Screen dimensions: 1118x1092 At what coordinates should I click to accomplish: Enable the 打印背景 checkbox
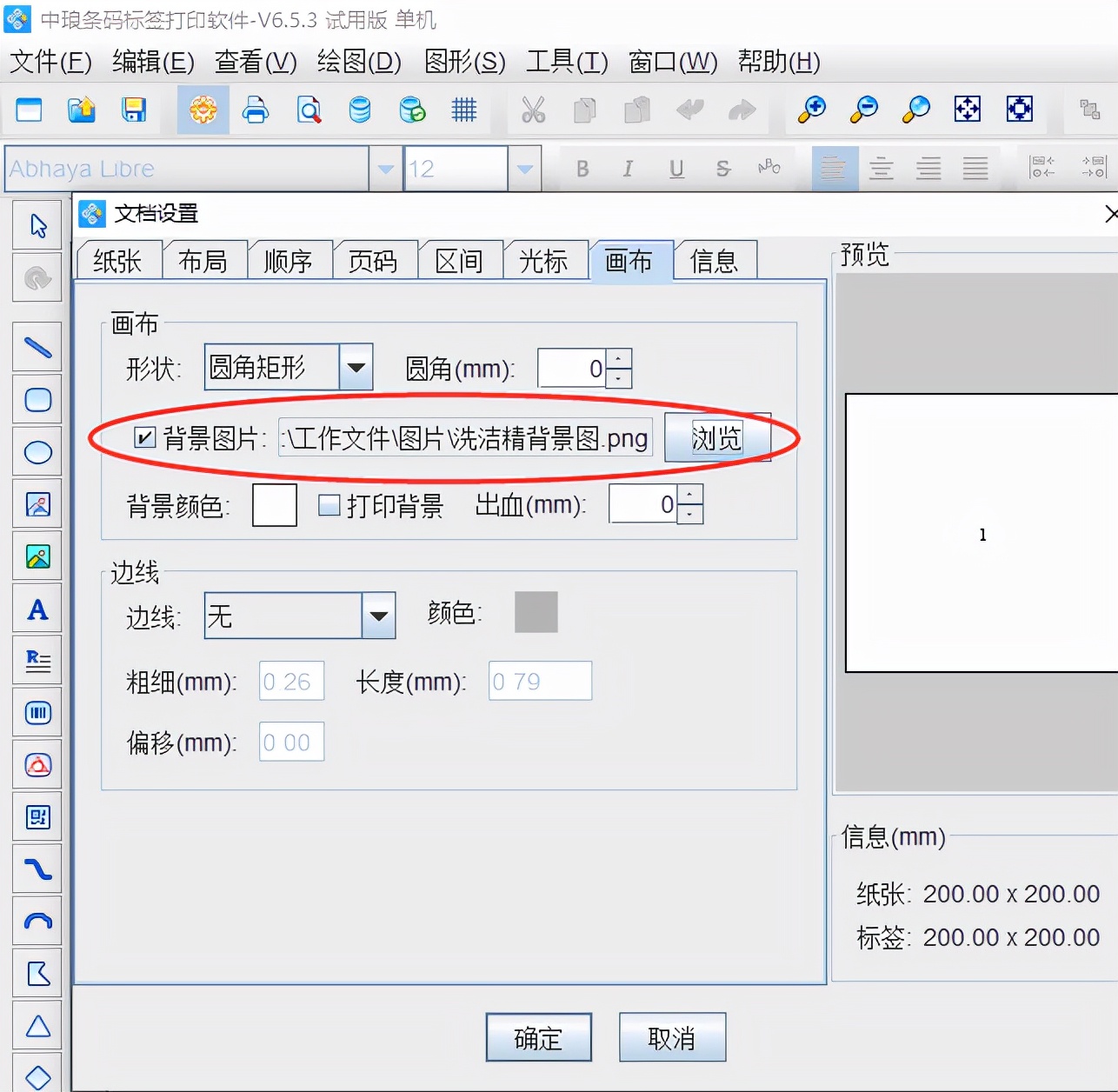(x=329, y=505)
